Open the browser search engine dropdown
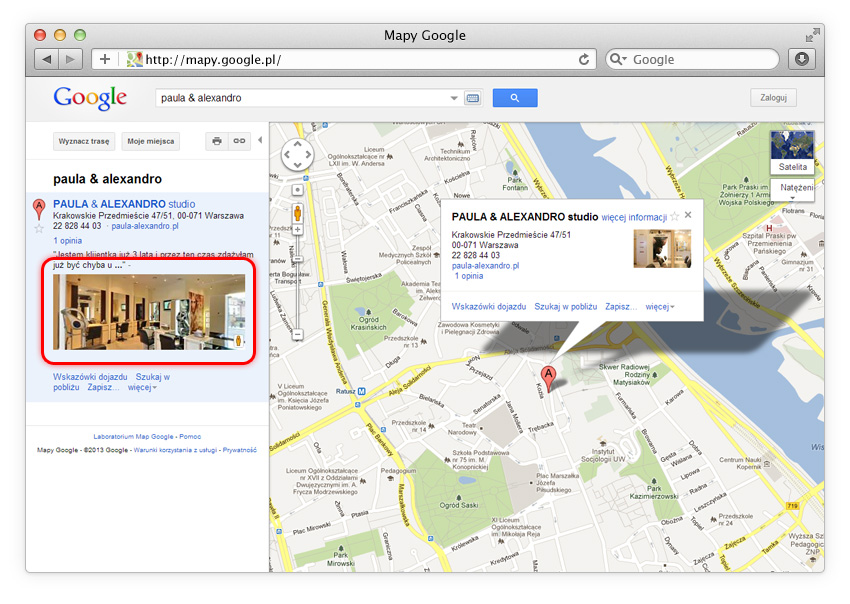 pyautogui.click(x=617, y=59)
